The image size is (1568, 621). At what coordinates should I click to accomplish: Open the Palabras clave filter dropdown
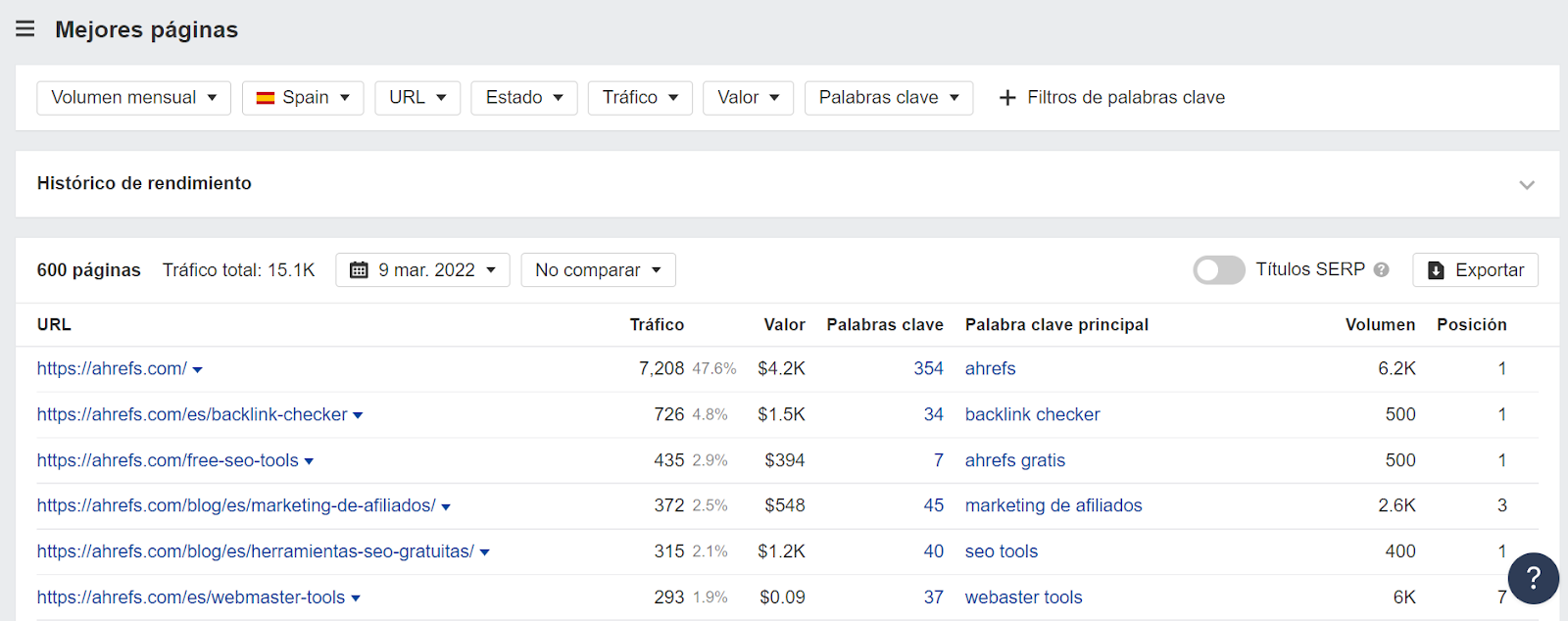coord(888,98)
